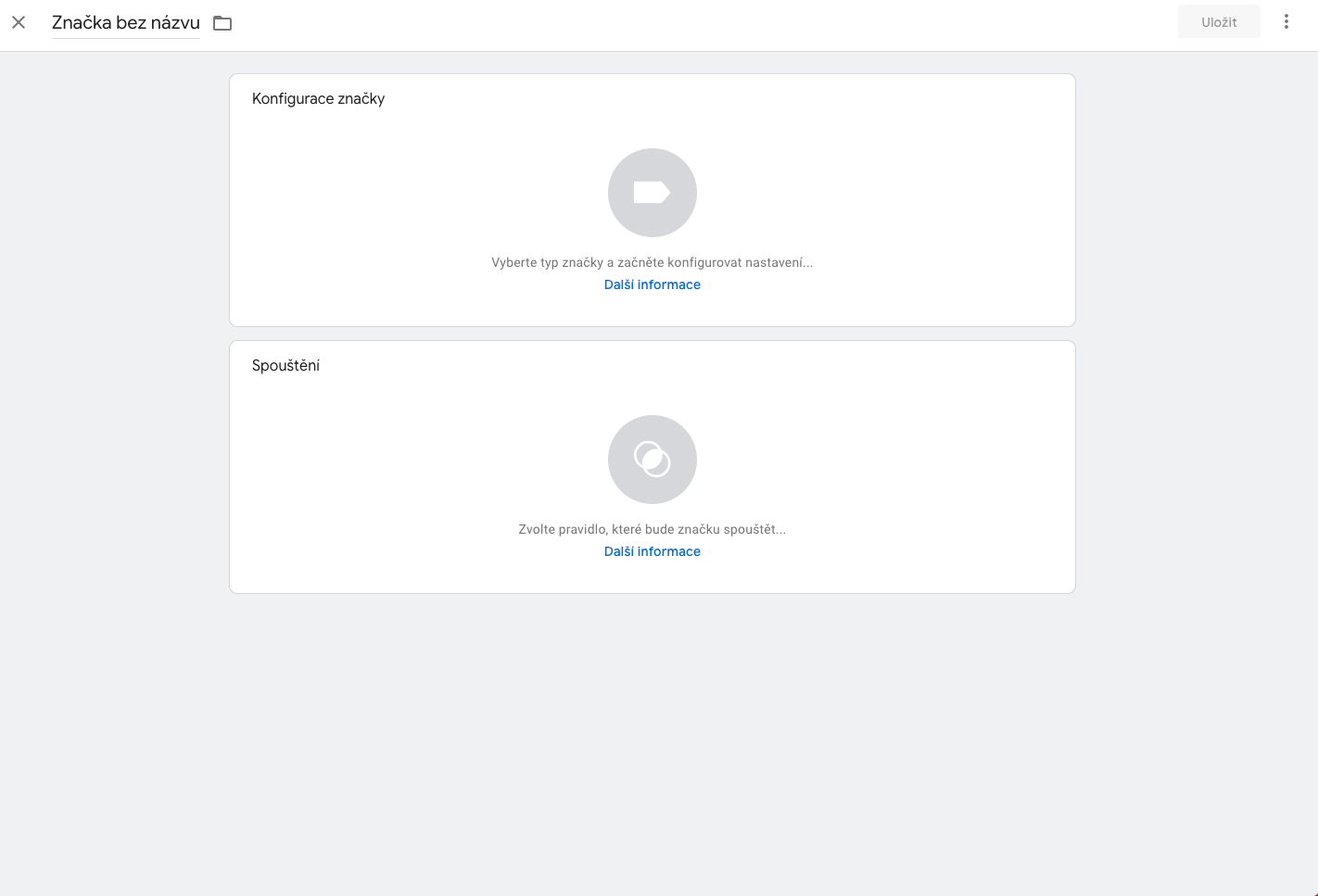Close the untitled tag editor
1318x896 pixels.
coord(19,22)
